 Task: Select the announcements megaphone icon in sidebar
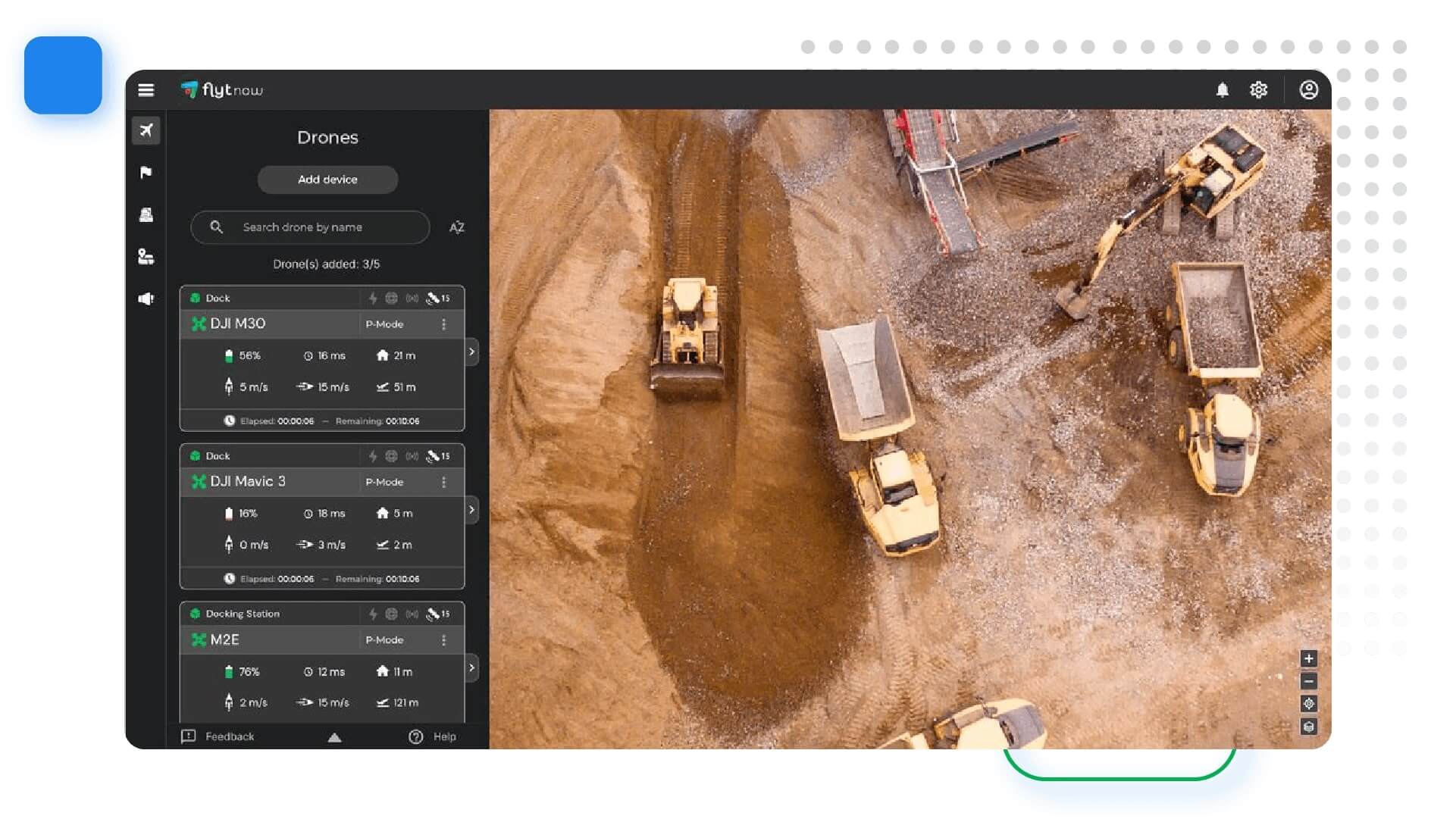(x=146, y=299)
